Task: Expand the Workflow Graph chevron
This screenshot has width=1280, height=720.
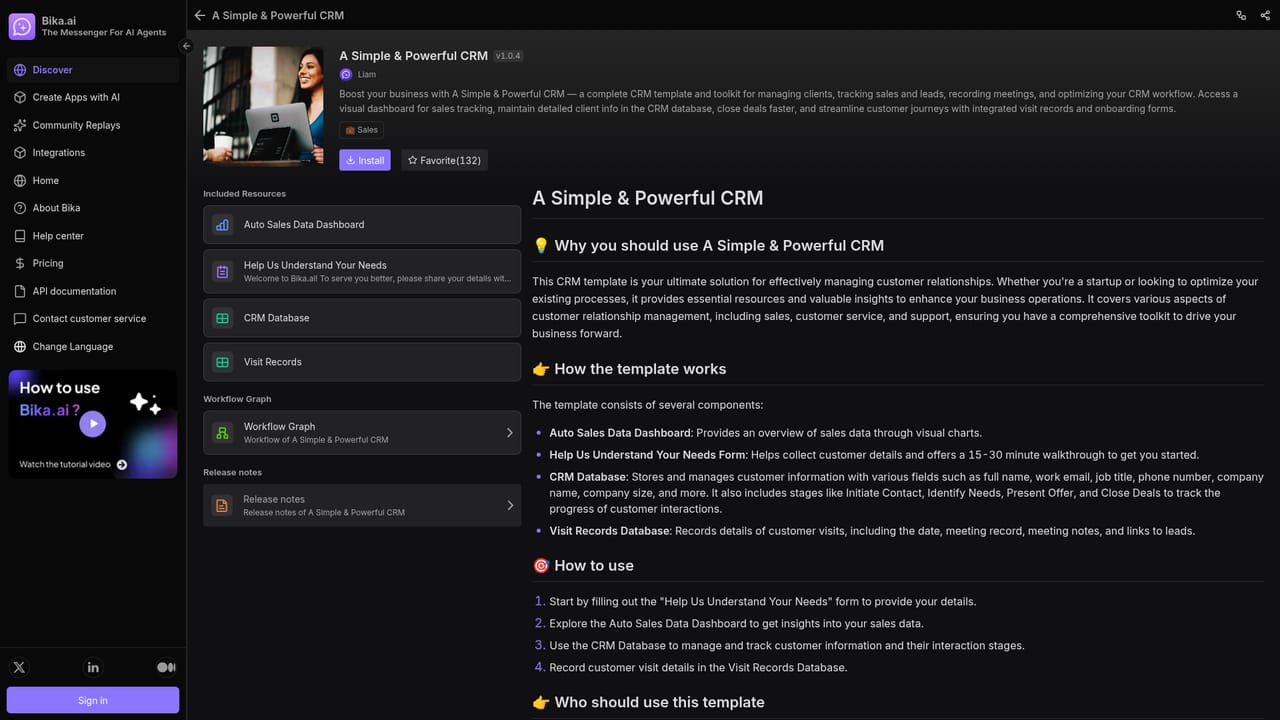Action: pos(509,433)
